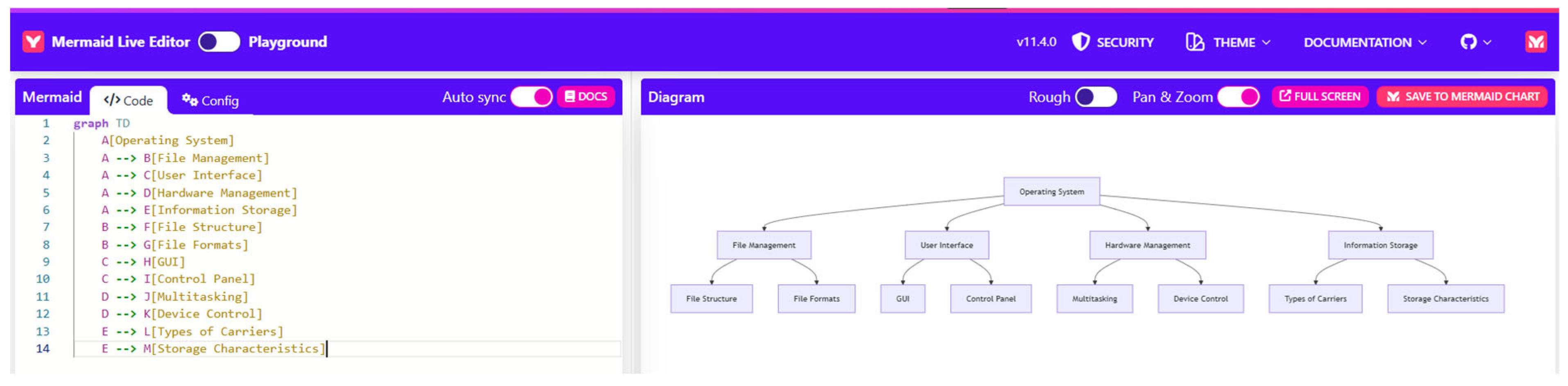Click the Types of Carriers diagram node

(x=1315, y=299)
